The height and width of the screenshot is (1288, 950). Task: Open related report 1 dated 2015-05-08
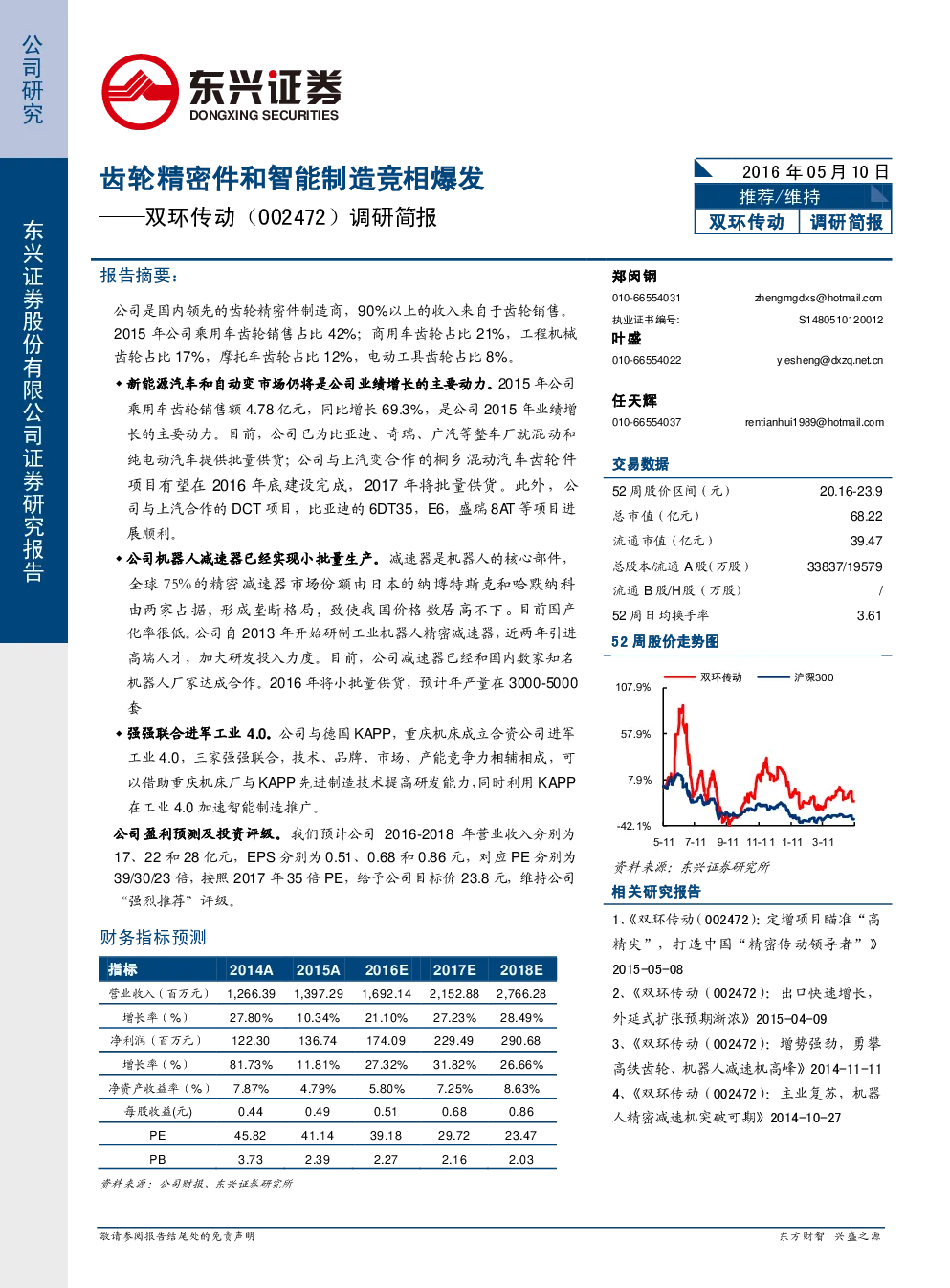(x=747, y=944)
